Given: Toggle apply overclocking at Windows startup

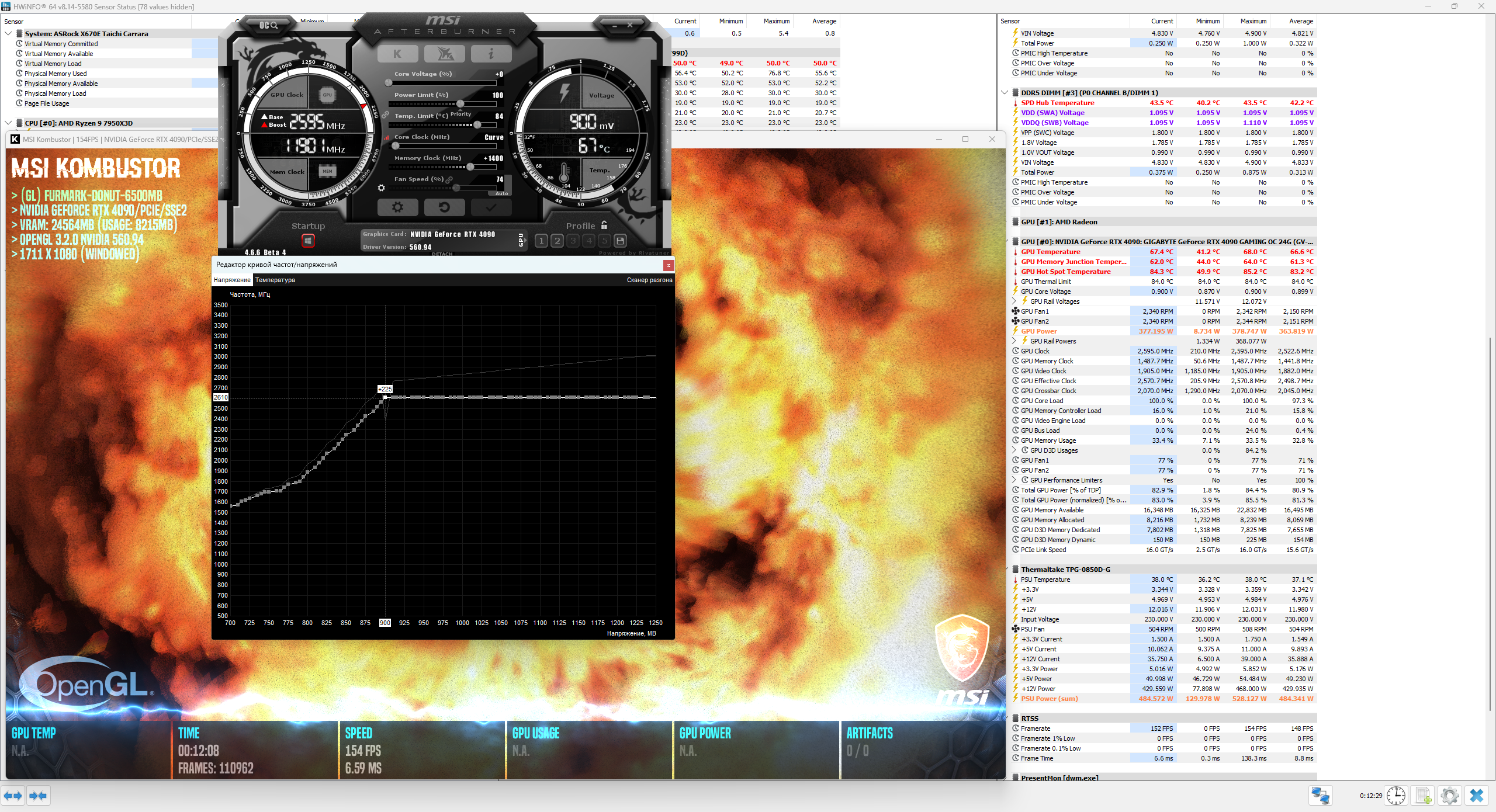Looking at the screenshot, I should 308,240.
